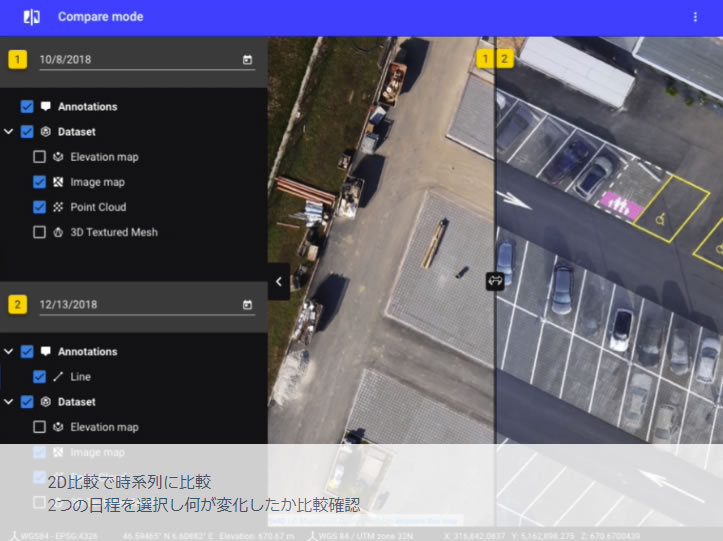This screenshot has width=723, height=541.
Task: Click the first panel's Annotations speech-bubble icon
Action: 46,107
